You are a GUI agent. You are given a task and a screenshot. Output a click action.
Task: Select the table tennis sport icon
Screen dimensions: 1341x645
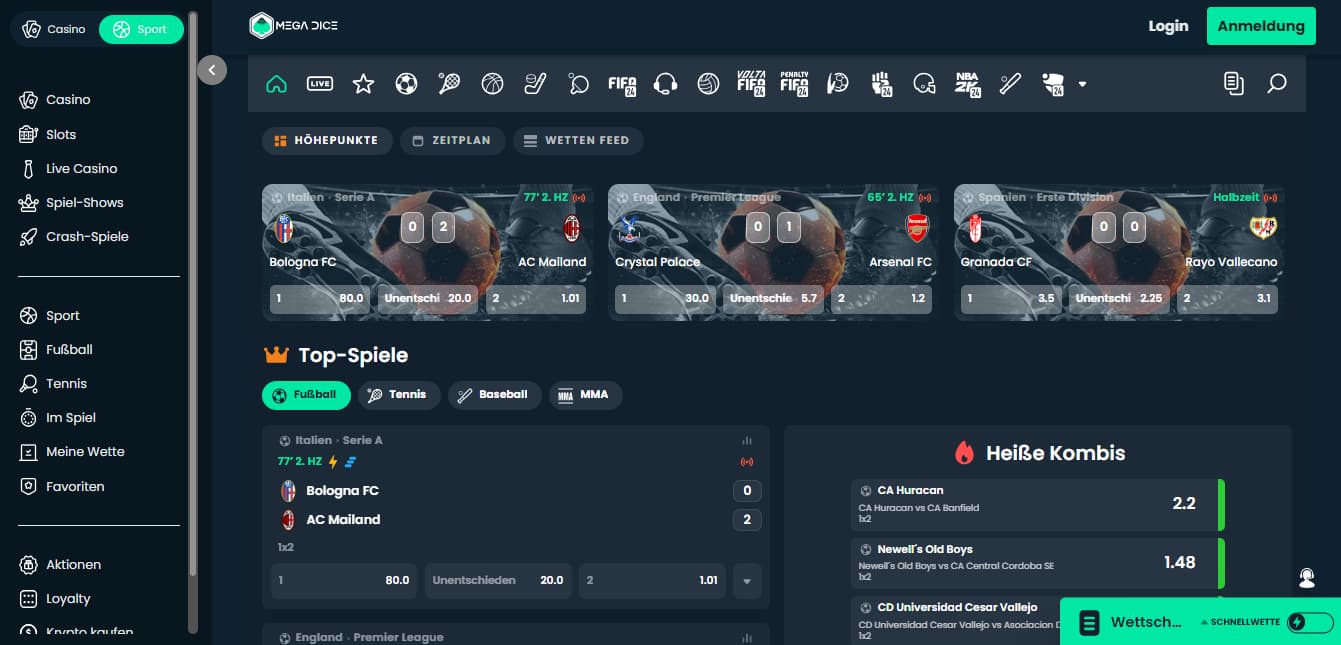[x=578, y=84]
